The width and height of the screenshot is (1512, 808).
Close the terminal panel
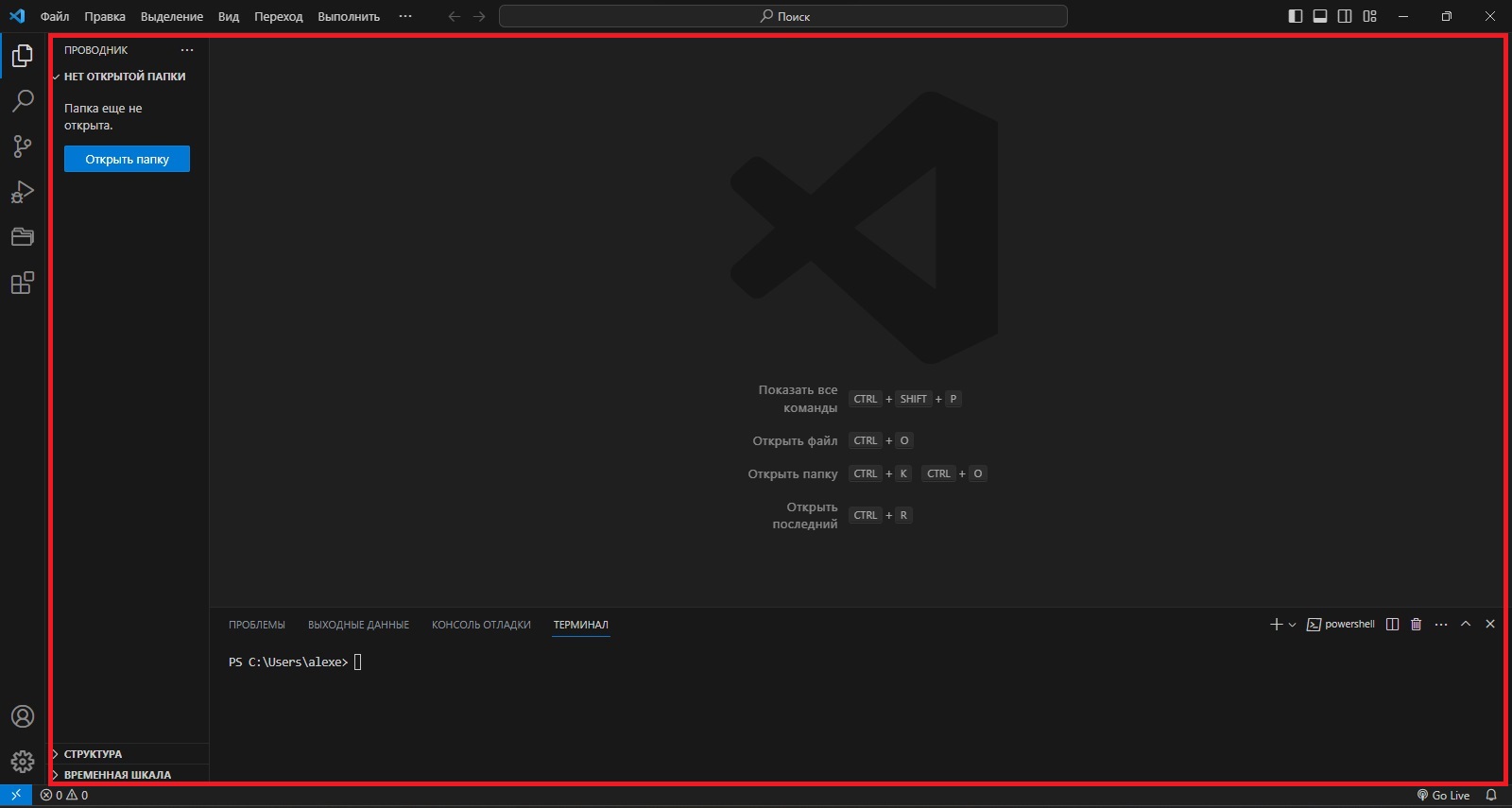point(1490,625)
